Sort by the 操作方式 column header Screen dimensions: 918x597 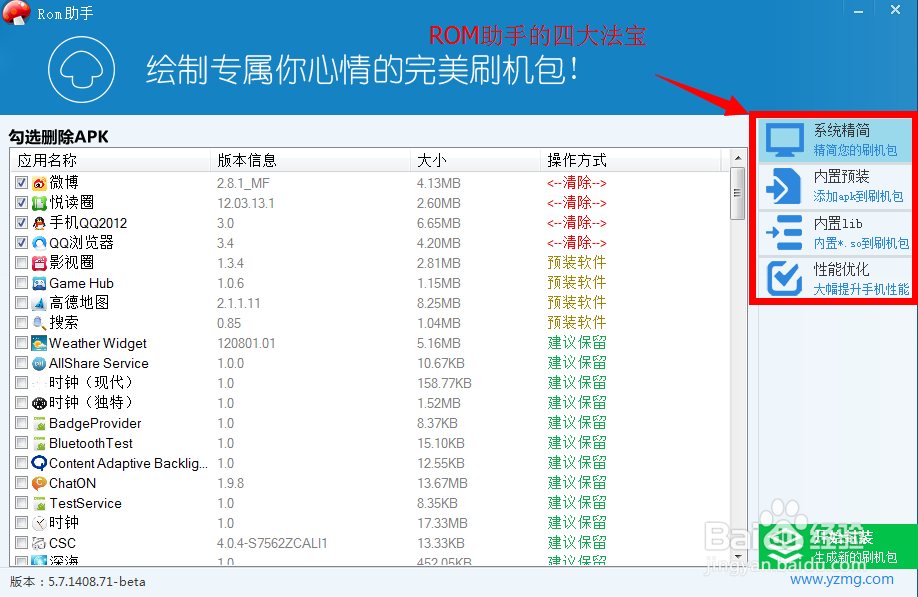pos(631,160)
